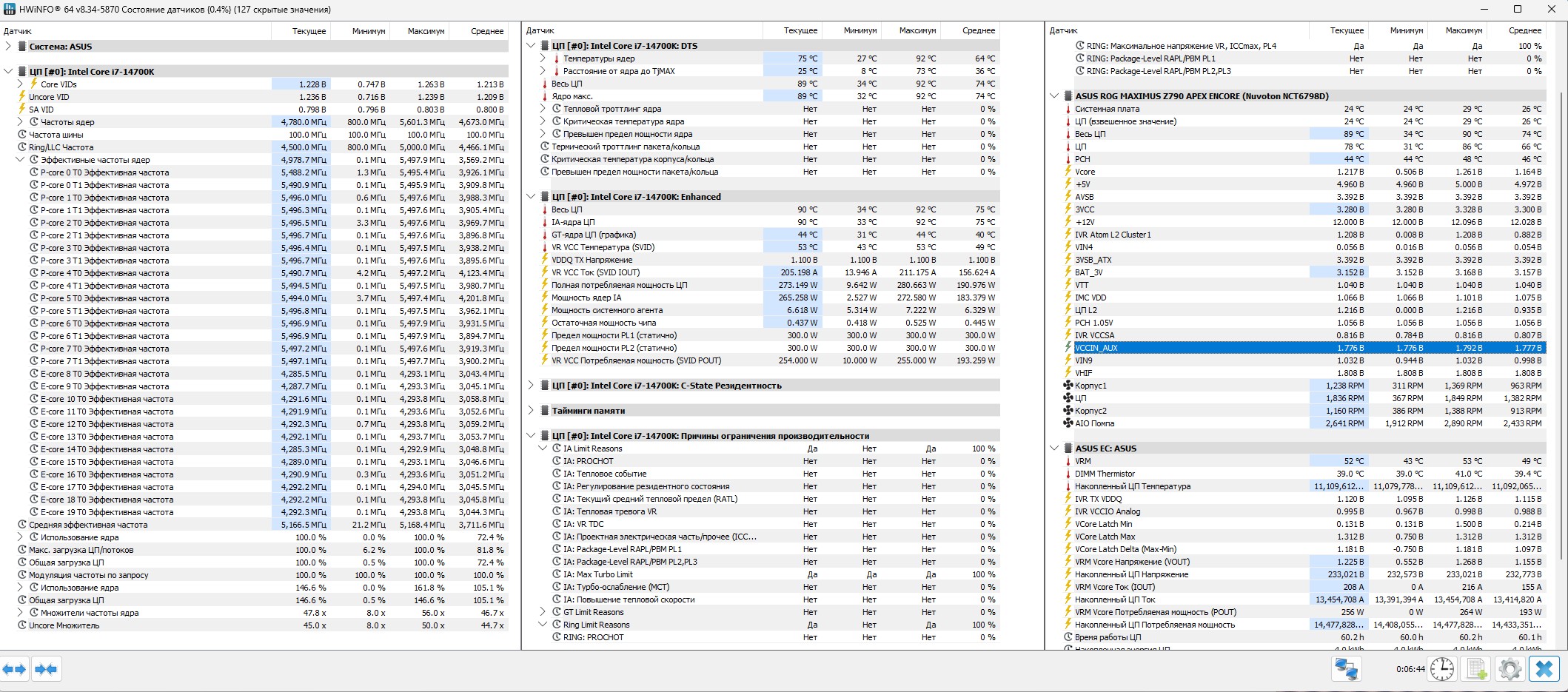Collapse the Ring Limit Reasons list

(x=543, y=625)
